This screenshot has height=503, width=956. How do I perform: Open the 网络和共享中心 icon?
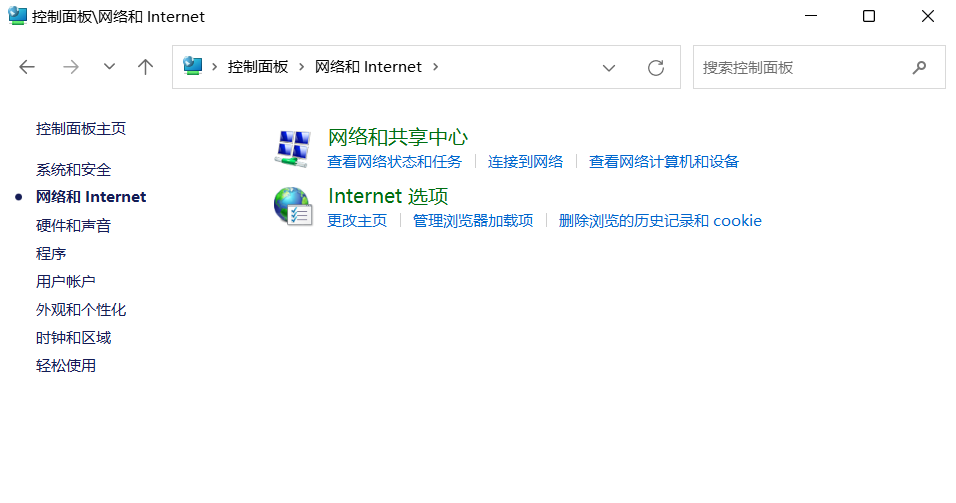point(293,148)
